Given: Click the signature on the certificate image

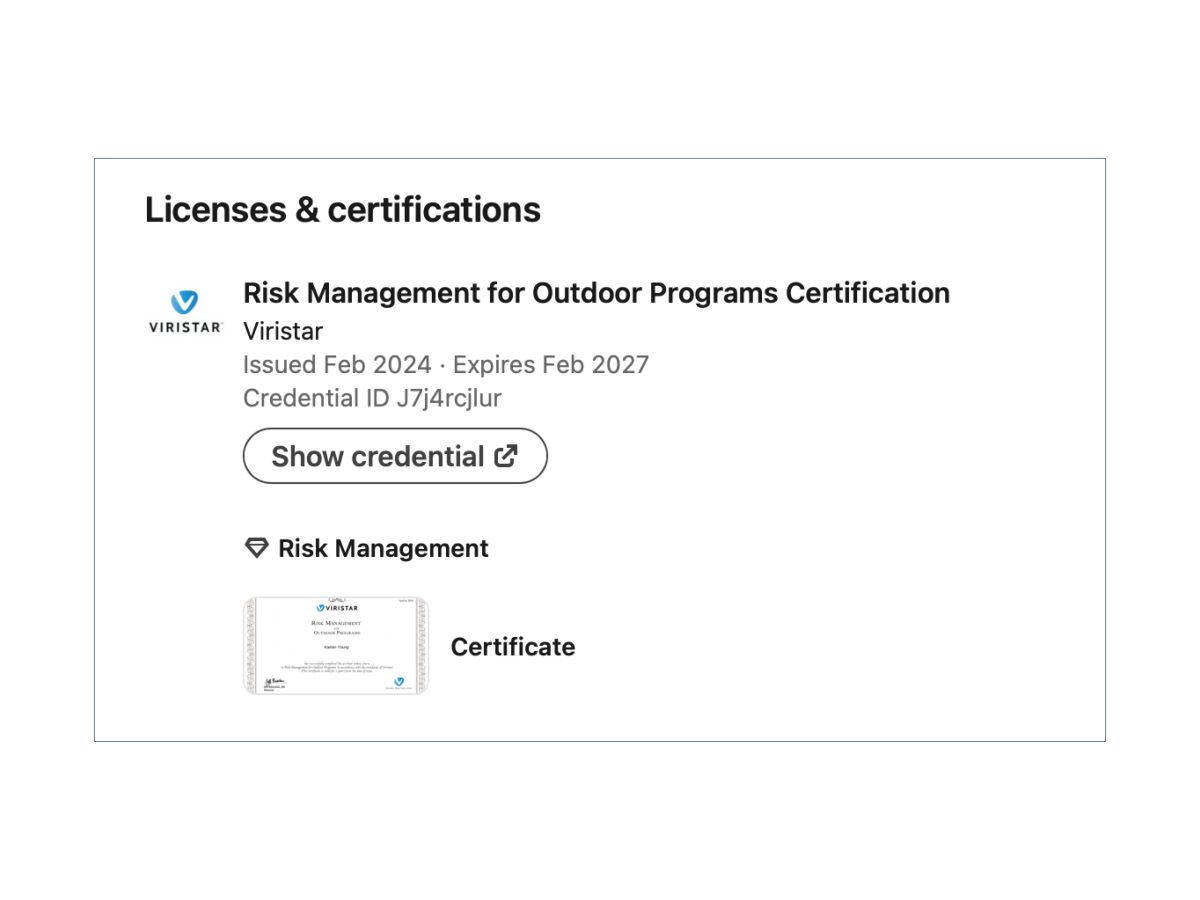Looking at the screenshot, I should (271, 680).
